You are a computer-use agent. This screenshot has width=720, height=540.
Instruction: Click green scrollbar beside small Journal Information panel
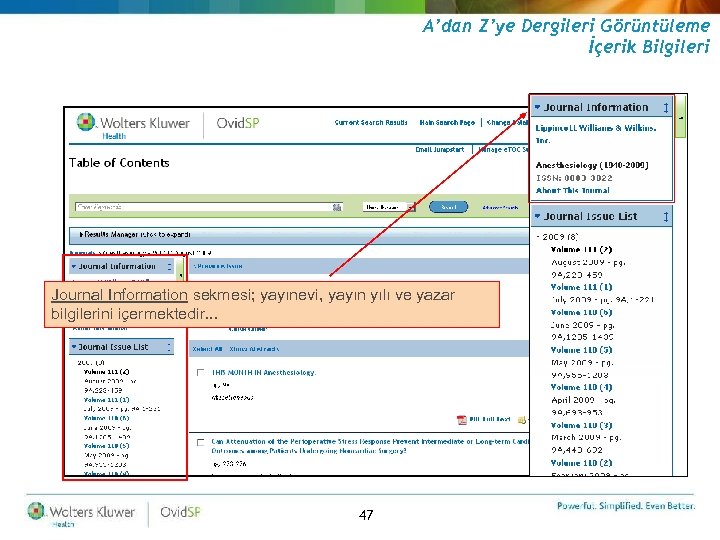pos(180,270)
